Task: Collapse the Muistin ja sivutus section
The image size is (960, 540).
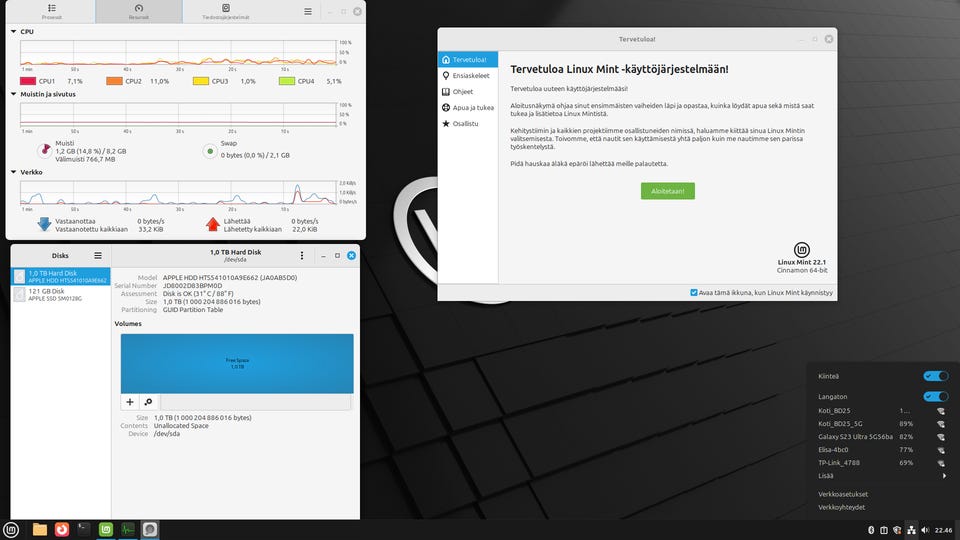Action: tap(13, 94)
